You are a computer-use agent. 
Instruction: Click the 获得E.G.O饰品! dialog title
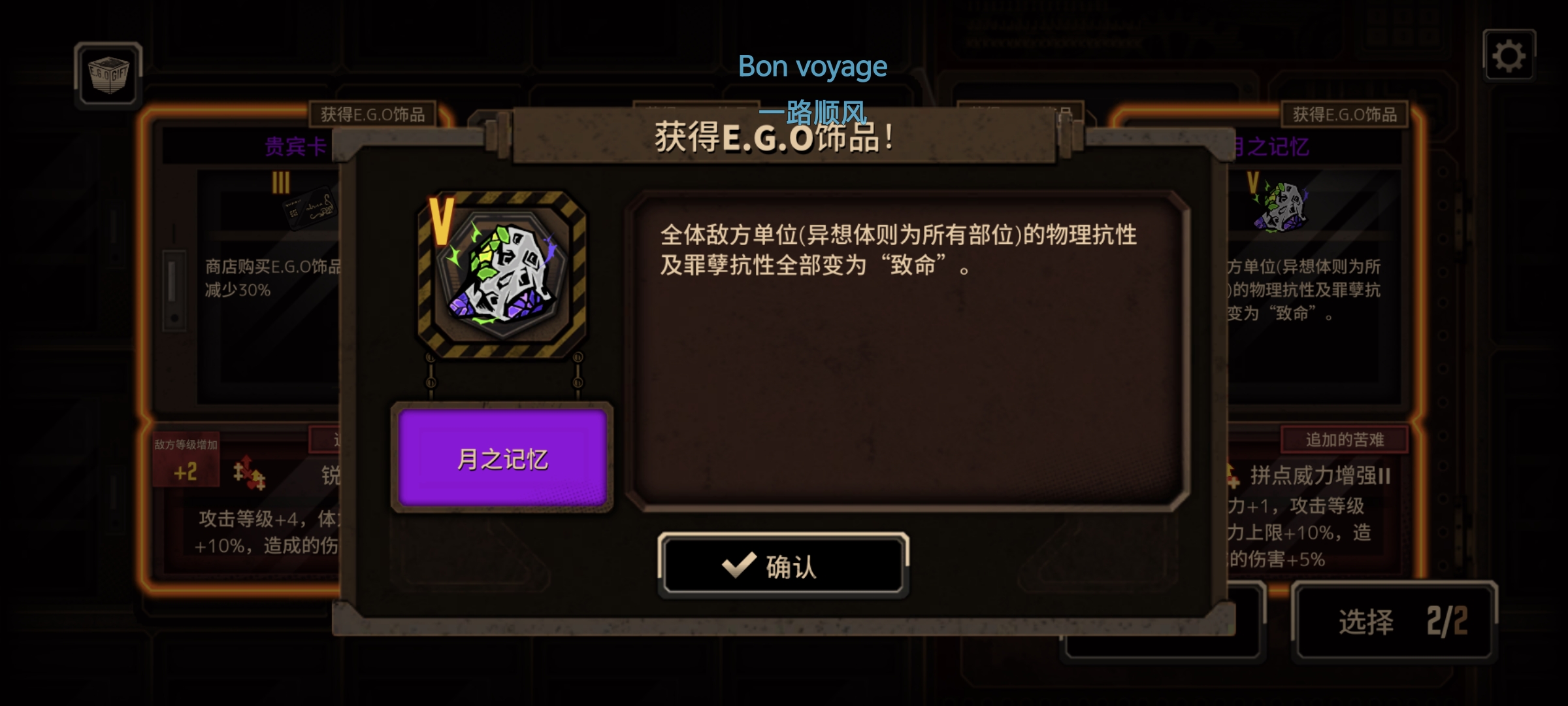[775, 137]
